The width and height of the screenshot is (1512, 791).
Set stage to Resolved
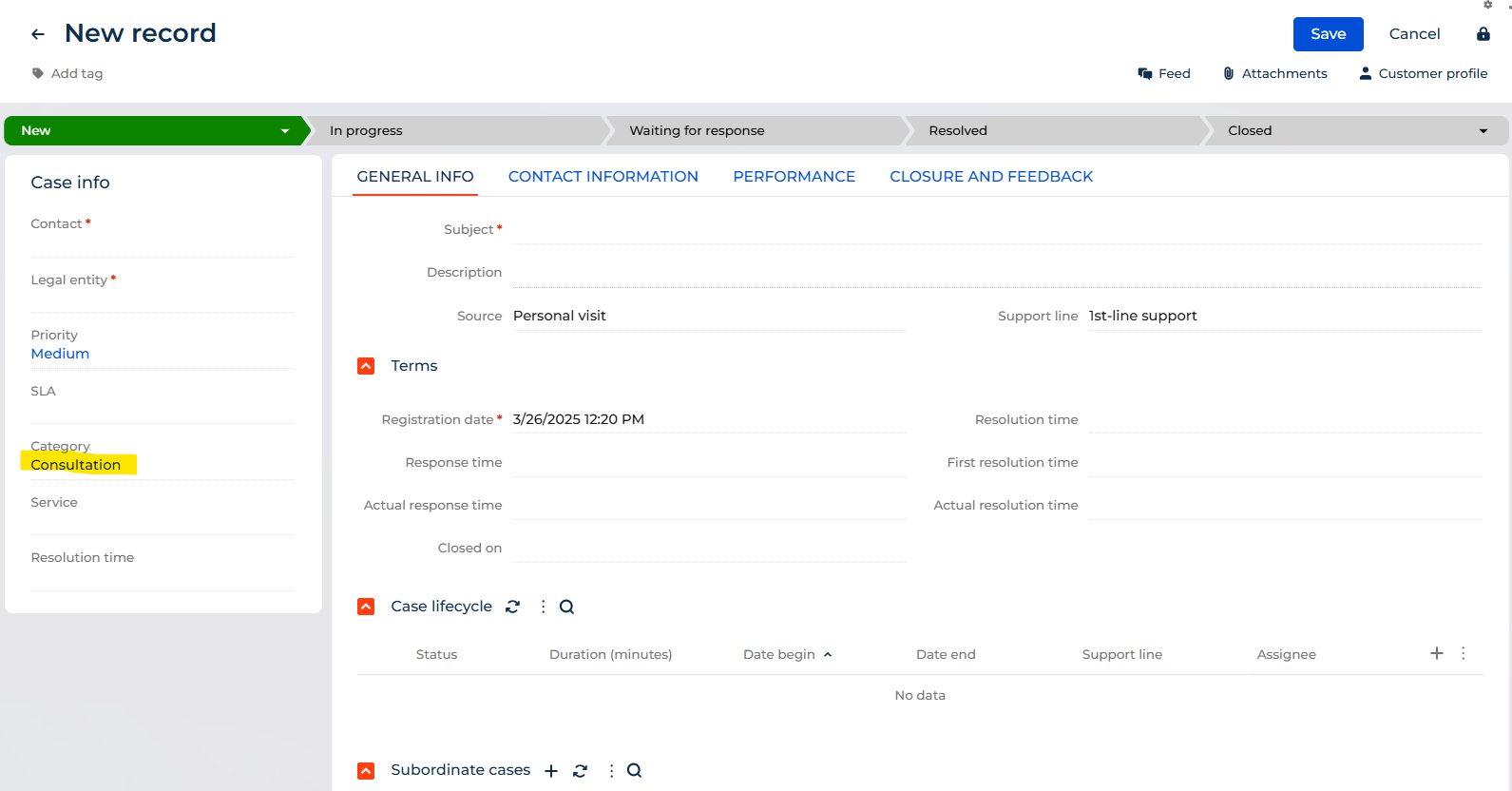pyautogui.click(x=1055, y=131)
